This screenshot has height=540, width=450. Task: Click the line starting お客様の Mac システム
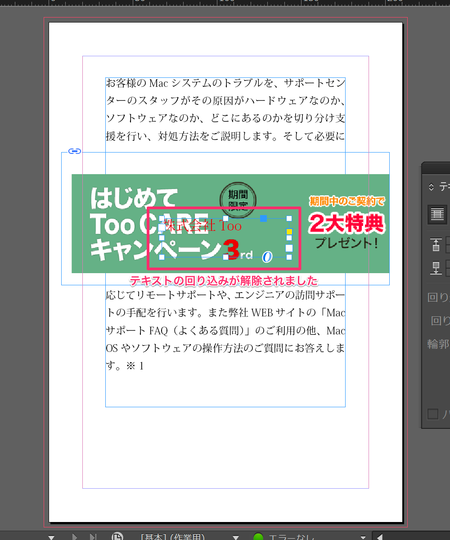pyautogui.click(x=225, y=83)
